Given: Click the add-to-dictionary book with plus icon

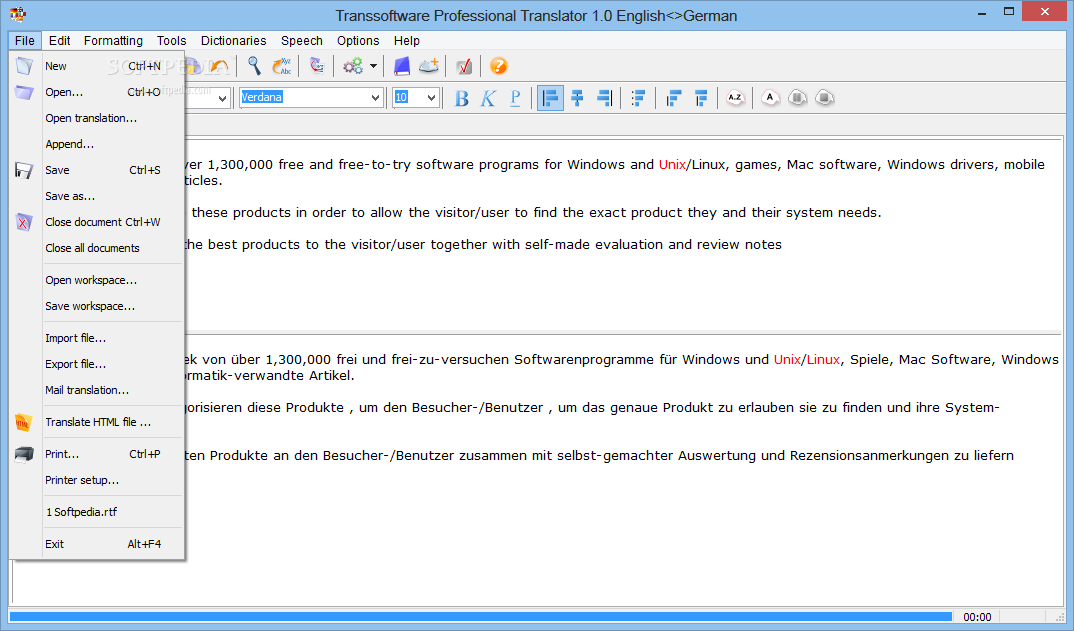Looking at the screenshot, I should point(429,66).
